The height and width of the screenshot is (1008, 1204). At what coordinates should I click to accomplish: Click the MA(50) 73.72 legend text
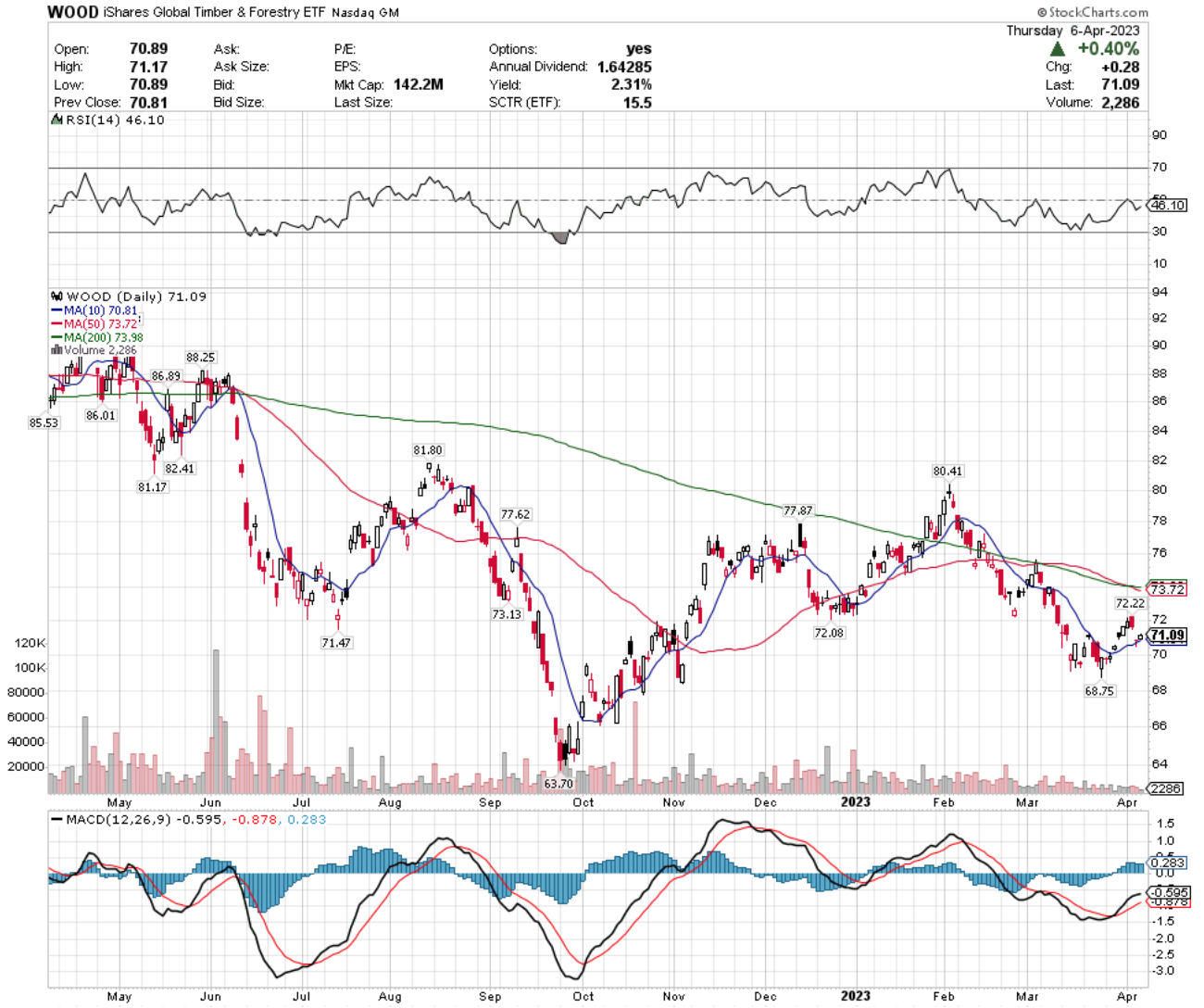[100, 323]
